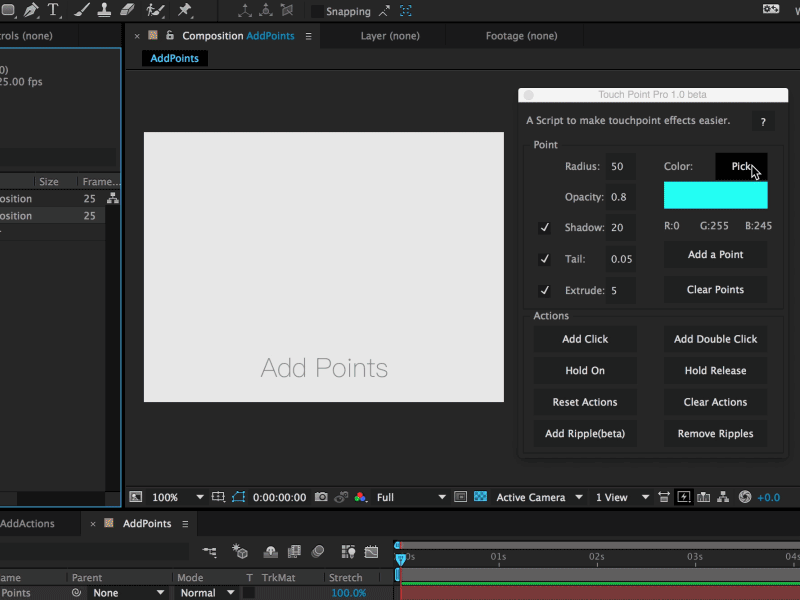Switch to the AddActions timeline tab
800x600 pixels.
coord(27,523)
